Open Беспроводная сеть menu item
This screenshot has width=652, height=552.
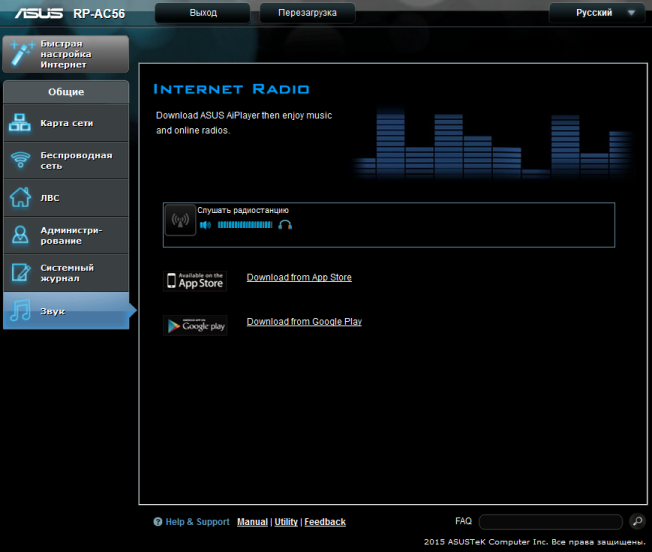pos(66,160)
